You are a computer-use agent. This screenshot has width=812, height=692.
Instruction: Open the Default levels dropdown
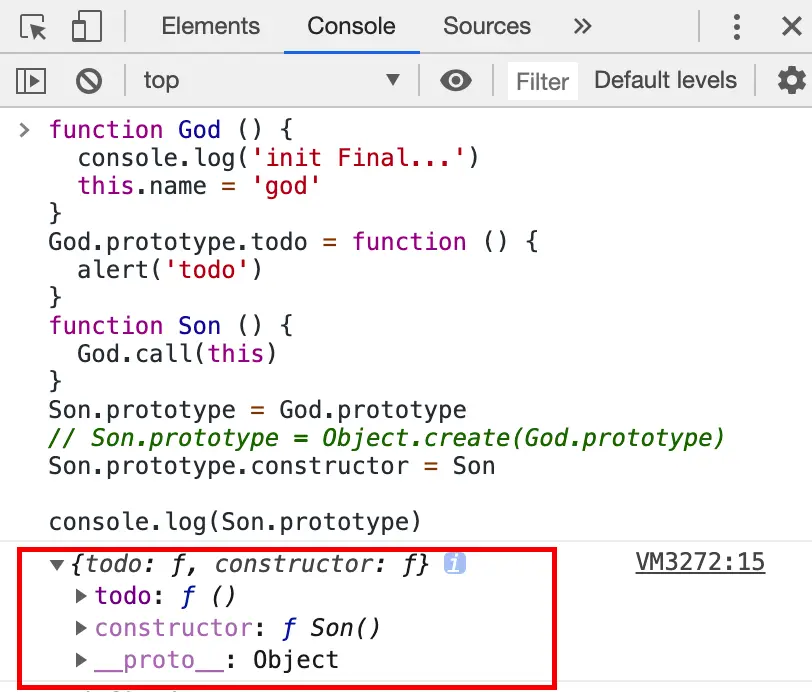[x=665, y=80]
